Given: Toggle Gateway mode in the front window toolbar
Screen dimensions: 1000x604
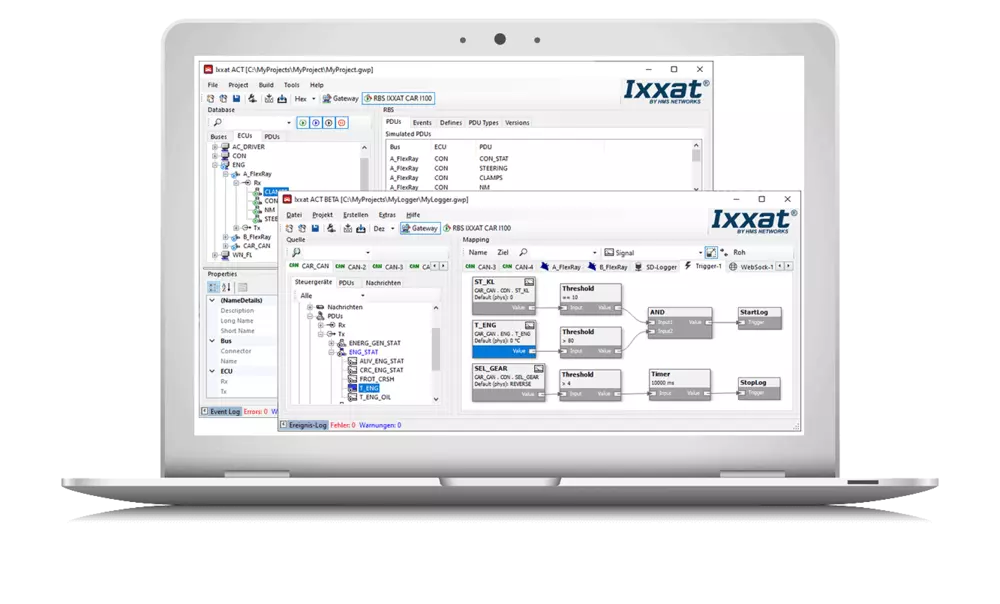Looking at the screenshot, I should click(420, 228).
